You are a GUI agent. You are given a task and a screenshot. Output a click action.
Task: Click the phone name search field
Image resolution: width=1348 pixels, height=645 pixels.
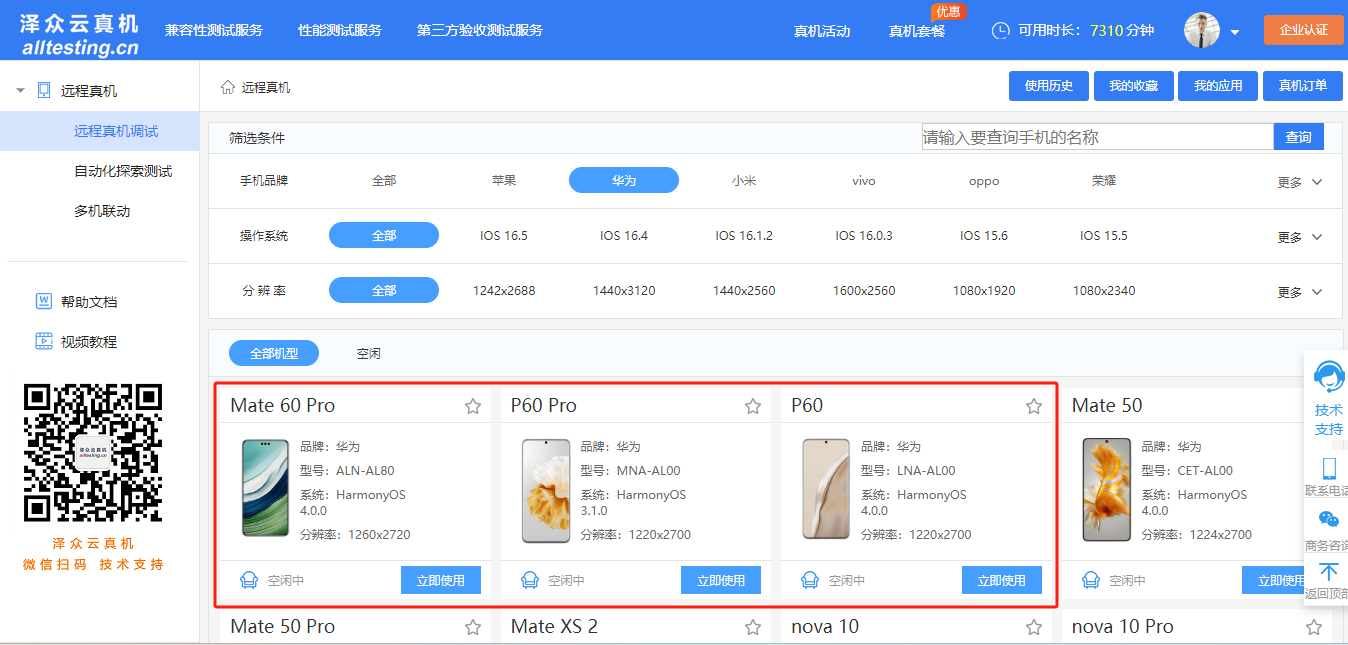pyautogui.click(x=1096, y=137)
